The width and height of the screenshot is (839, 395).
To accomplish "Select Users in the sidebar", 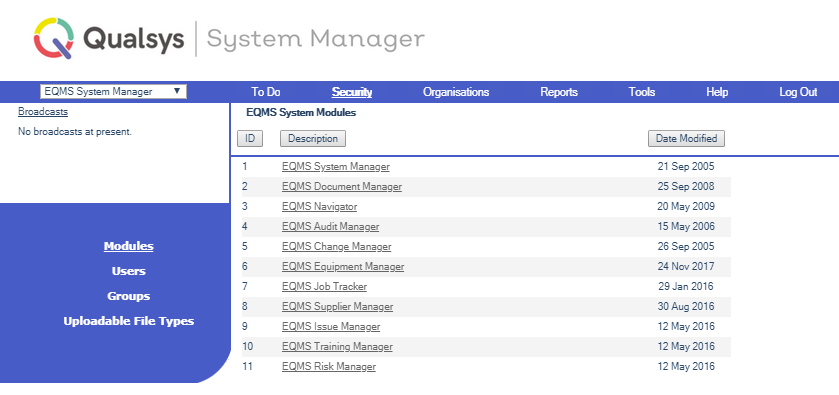I will [128, 271].
